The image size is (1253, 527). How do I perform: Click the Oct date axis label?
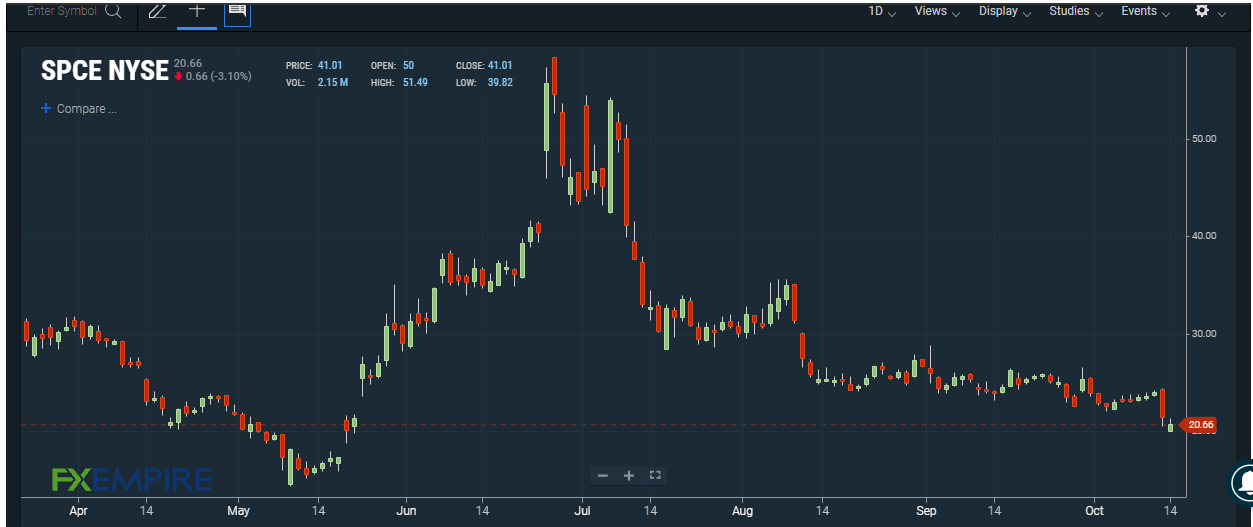[x=1095, y=511]
